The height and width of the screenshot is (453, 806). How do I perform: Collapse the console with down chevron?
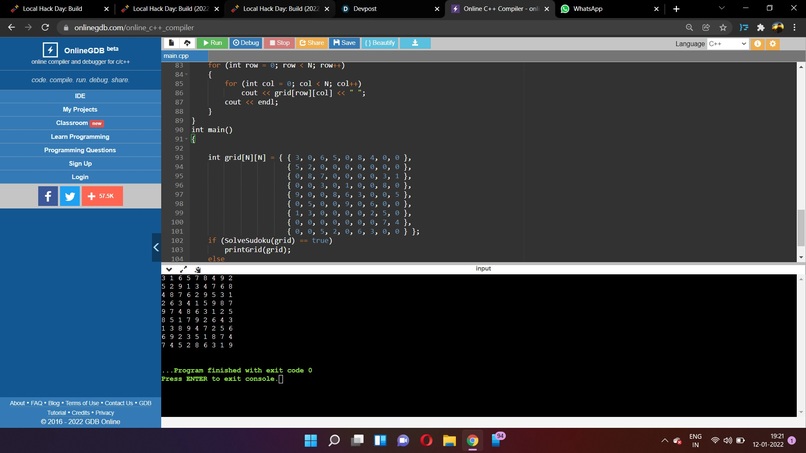[x=169, y=269]
